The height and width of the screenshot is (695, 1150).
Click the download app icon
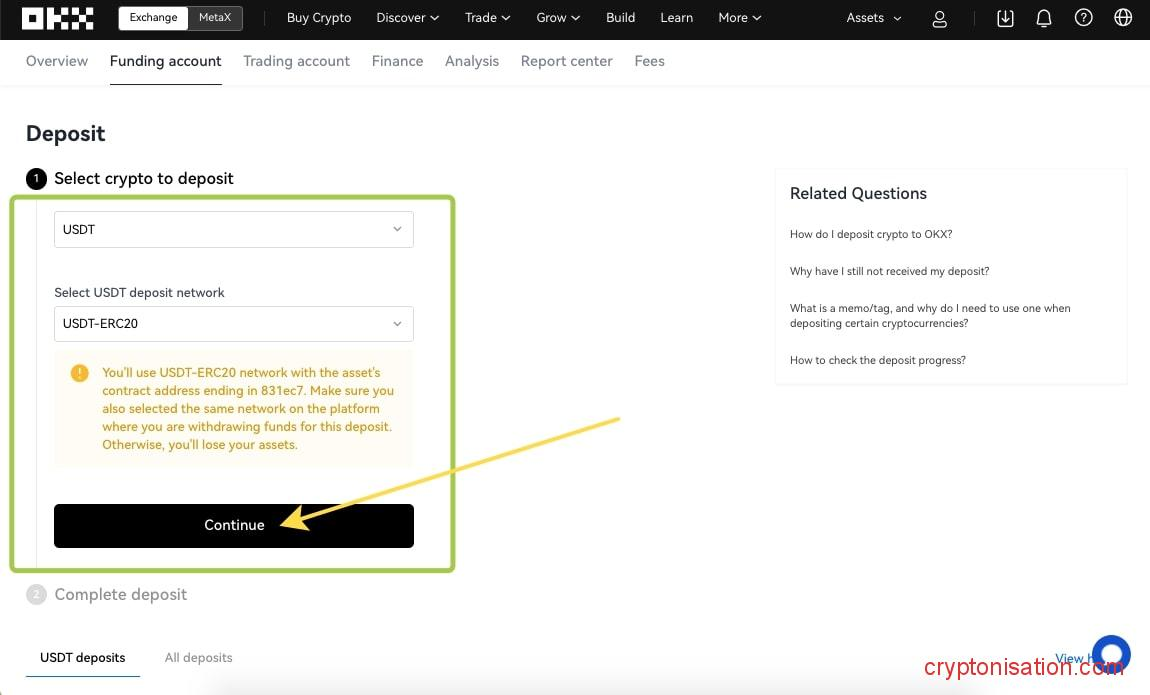pos(1005,18)
